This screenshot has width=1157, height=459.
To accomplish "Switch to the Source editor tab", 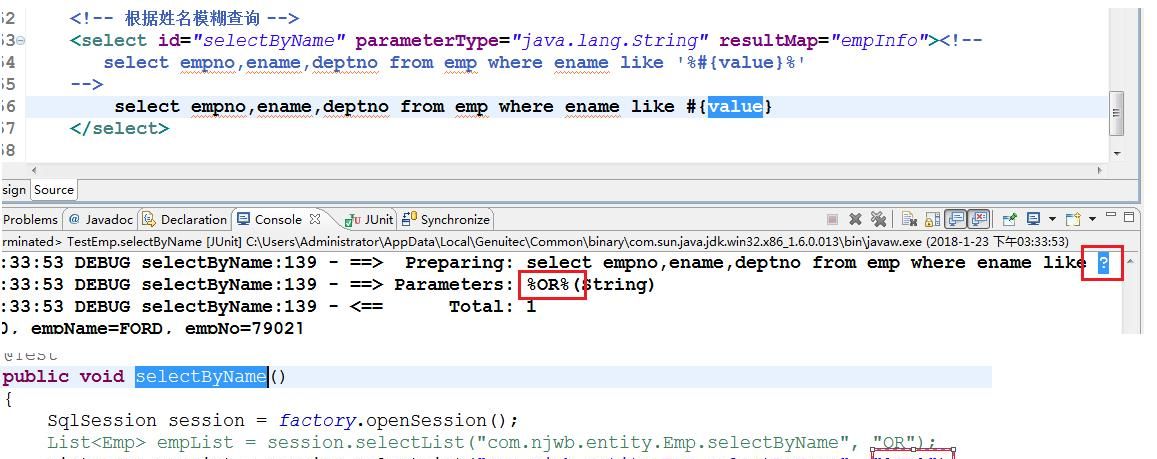I will point(53,190).
